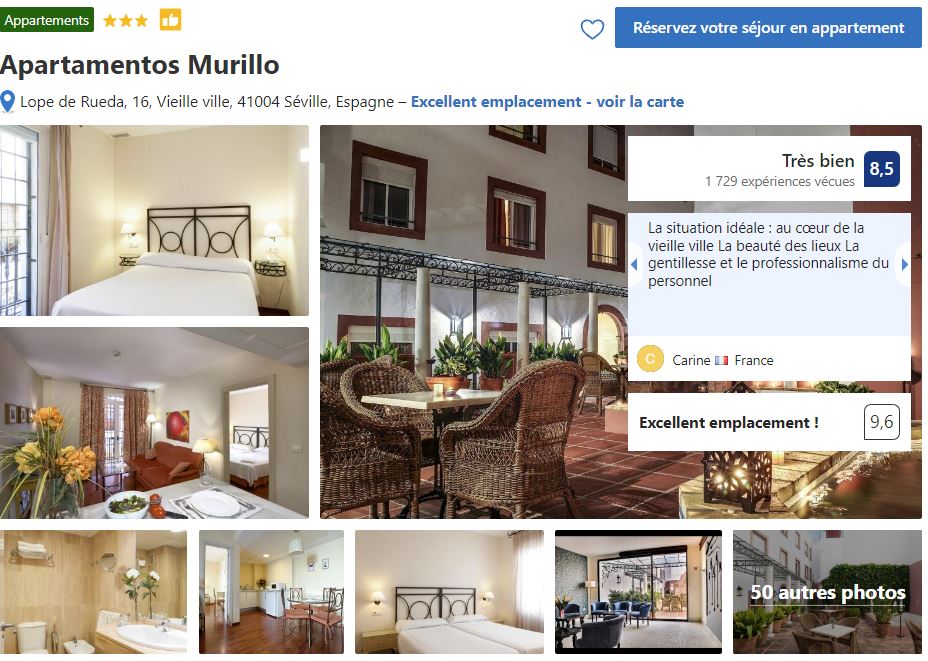Open the twin beds room thumbnail
Image resolution: width=928 pixels, height=661 pixels.
tap(449, 592)
